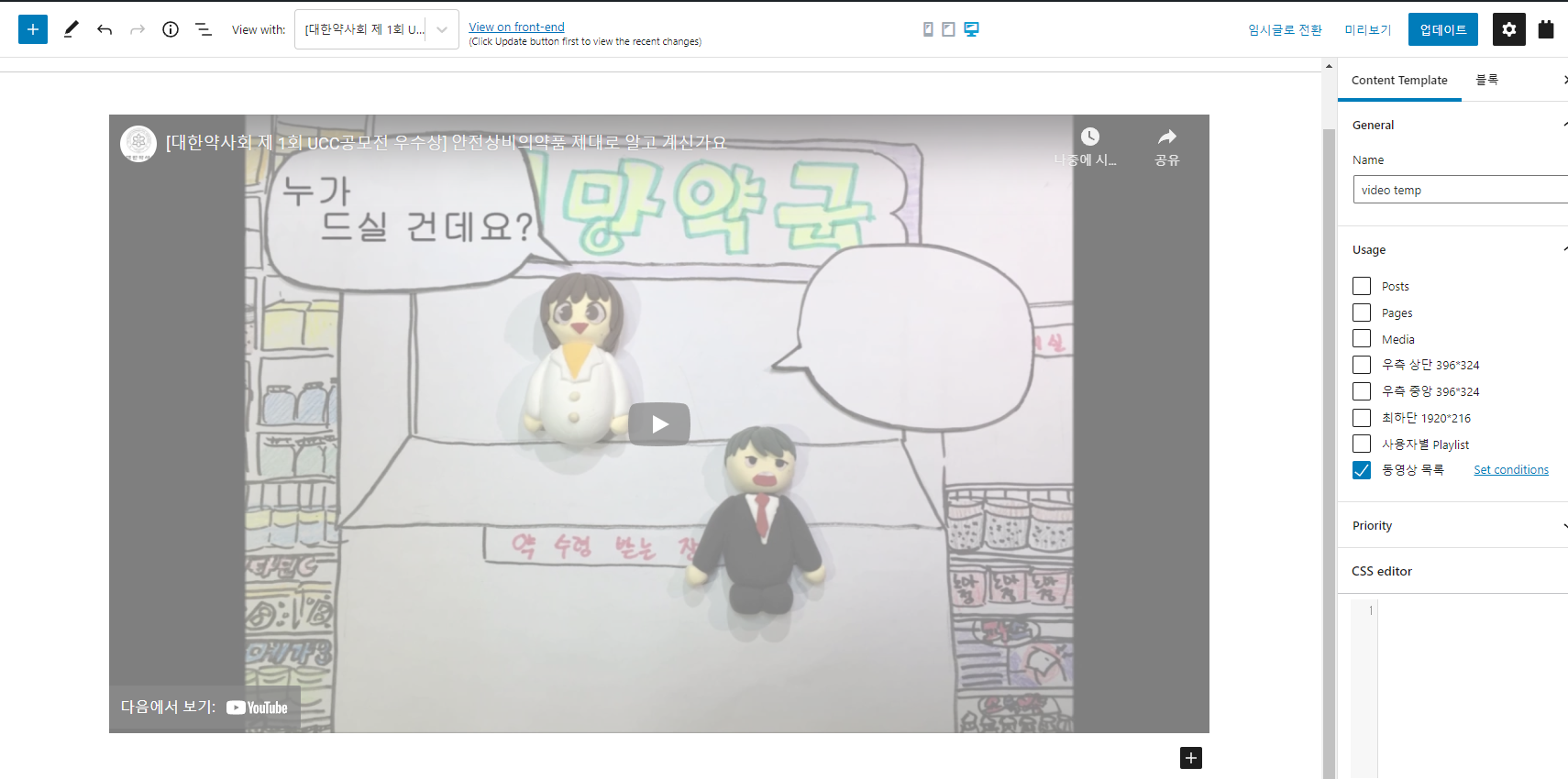
Task: Switch to desktop preview icon
Action: (x=971, y=29)
